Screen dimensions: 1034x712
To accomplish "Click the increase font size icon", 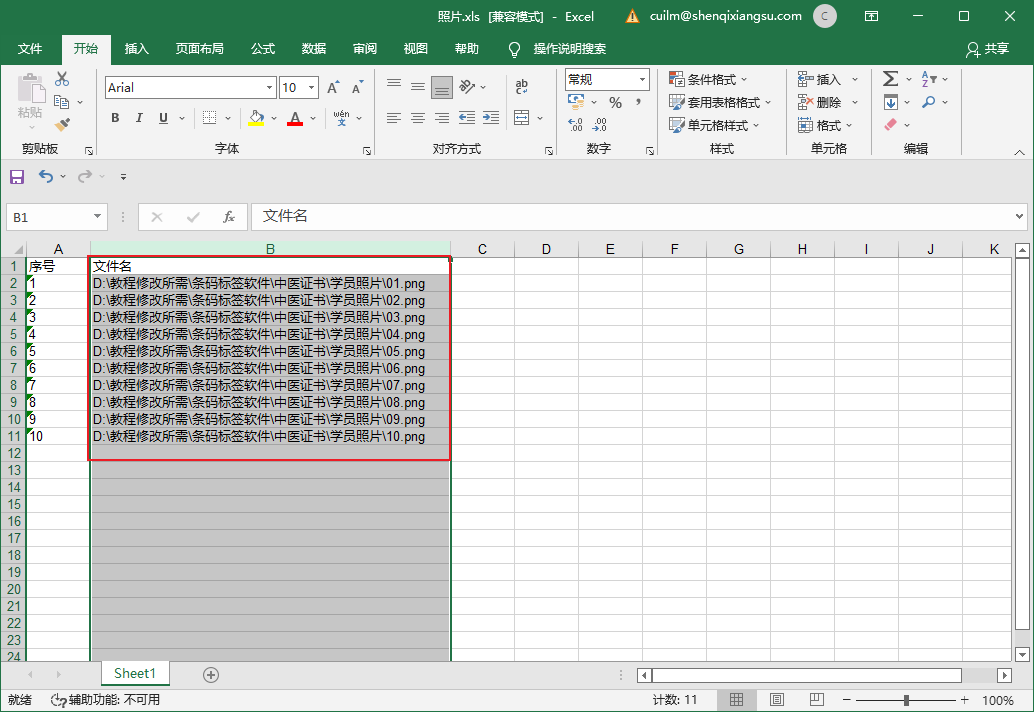I will (x=333, y=88).
